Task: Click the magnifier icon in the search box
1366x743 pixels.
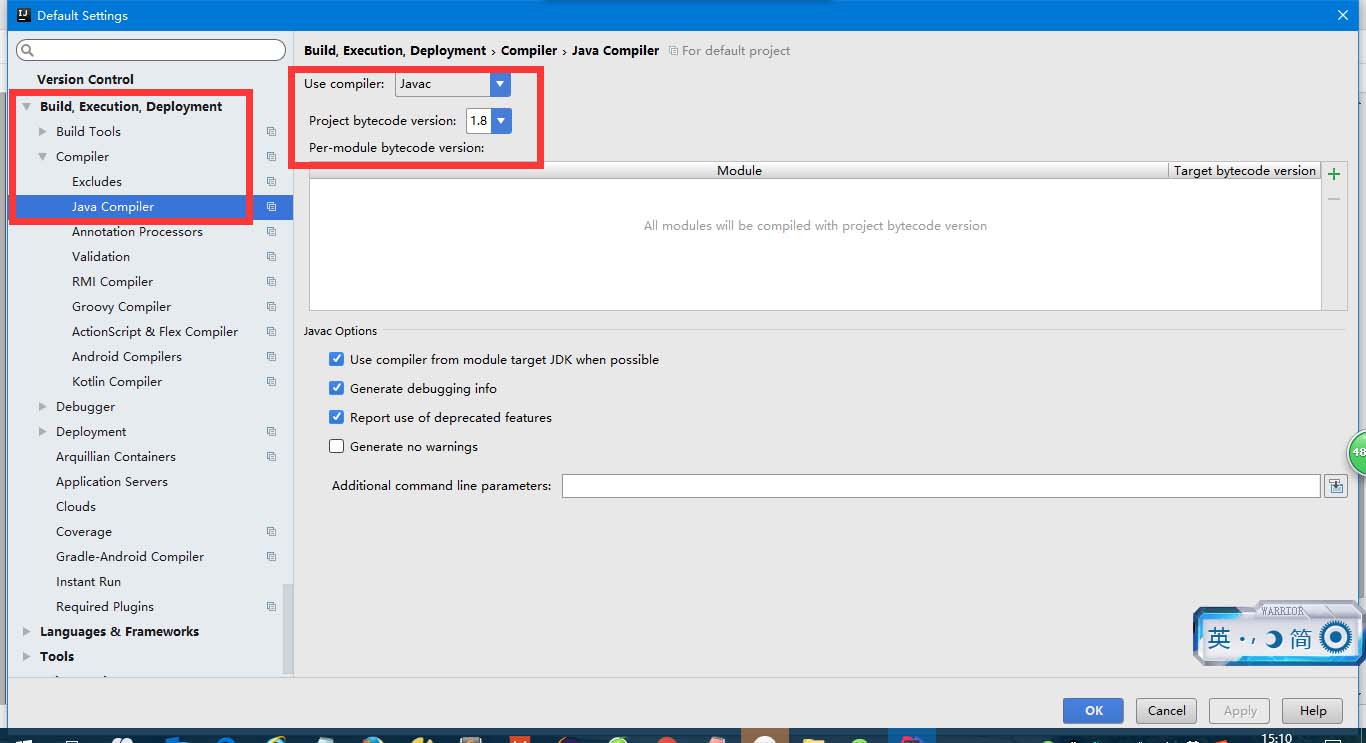Action: pyautogui.click(x=27, y=50)
